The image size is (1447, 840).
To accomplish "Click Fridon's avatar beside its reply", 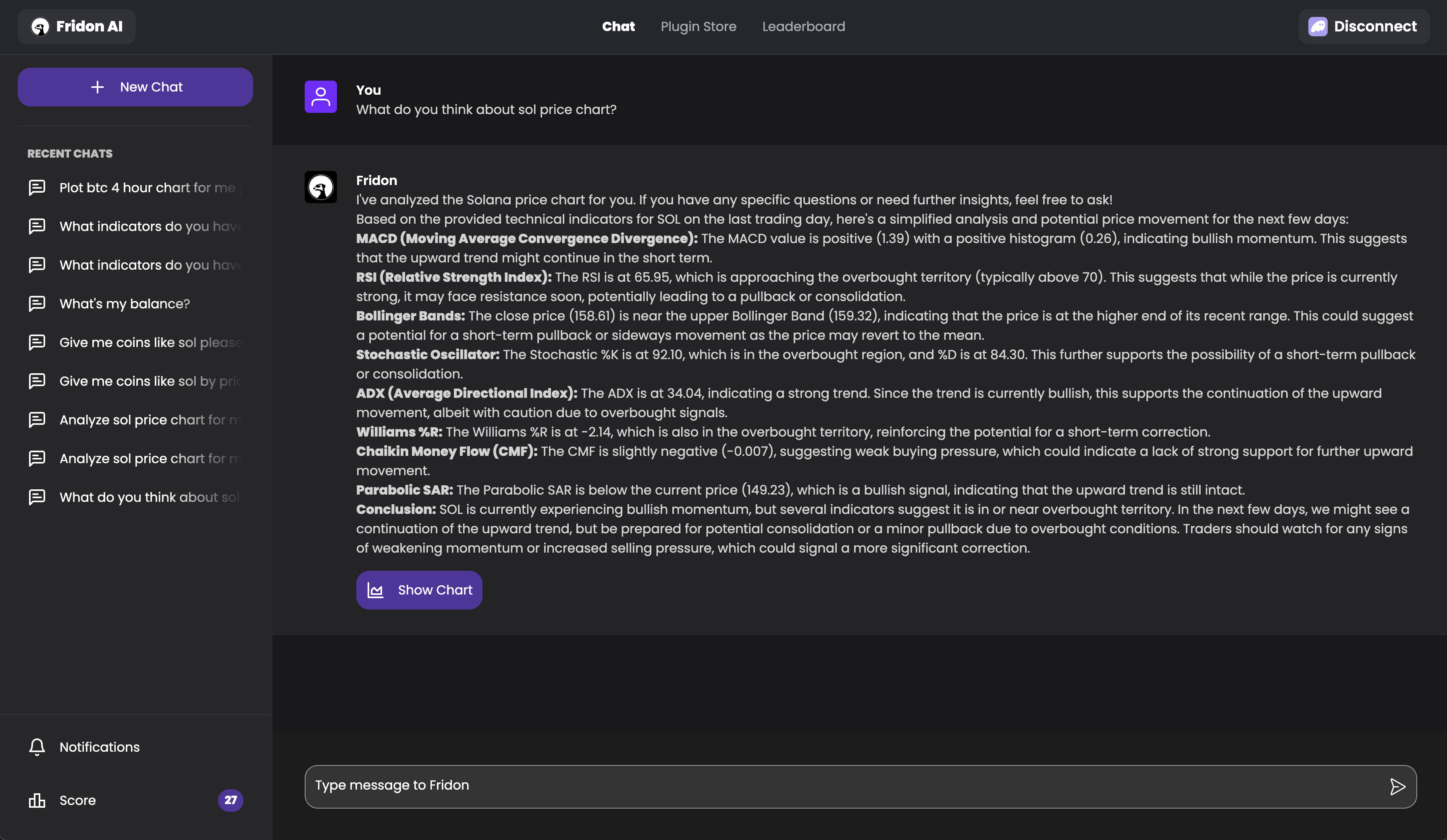I will 320,187.
